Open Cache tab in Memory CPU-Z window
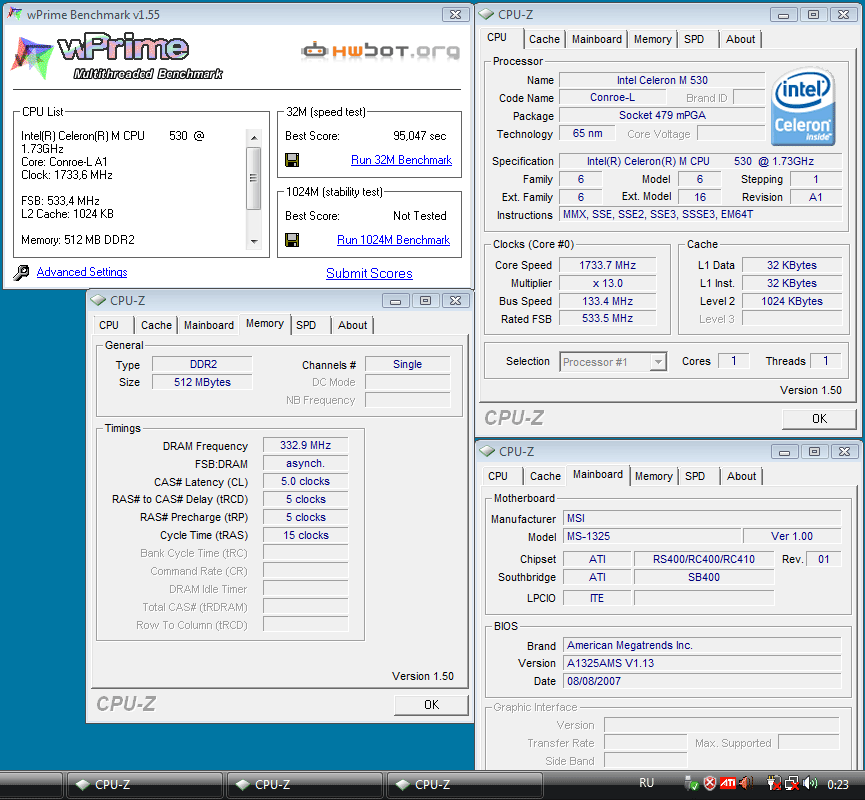 point(156,326)
